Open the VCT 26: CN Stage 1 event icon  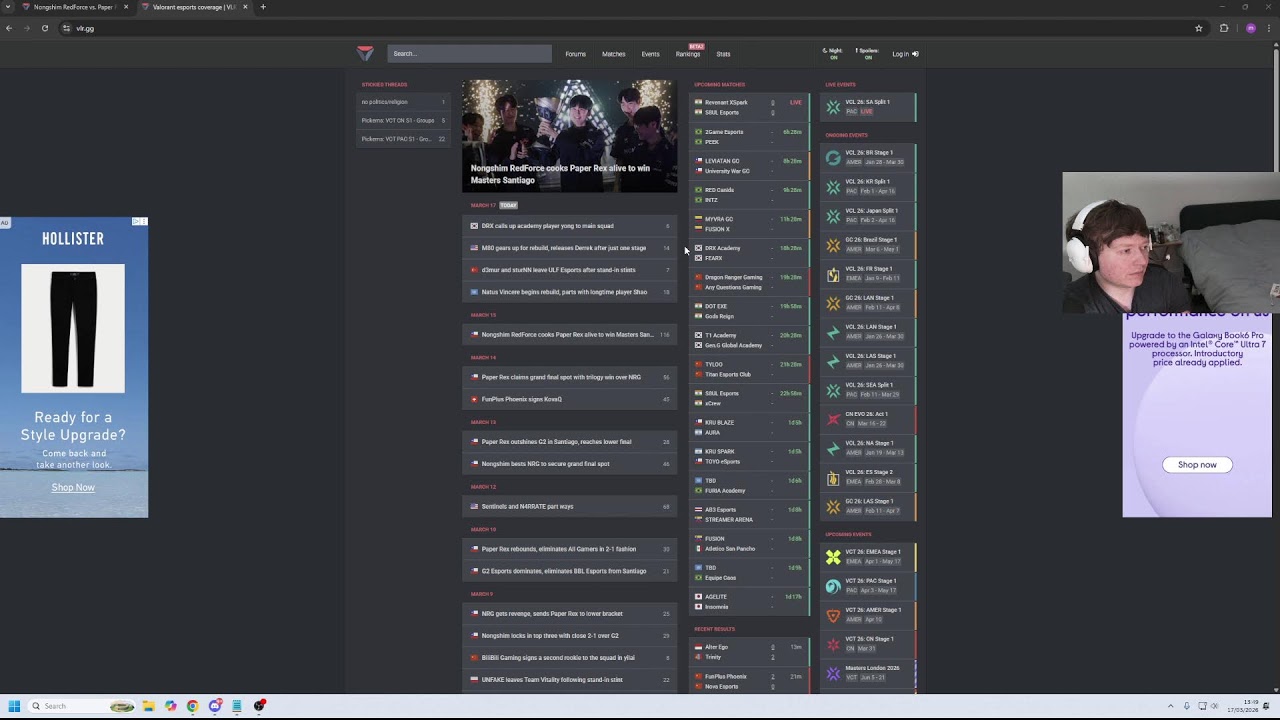coord(833,644)
